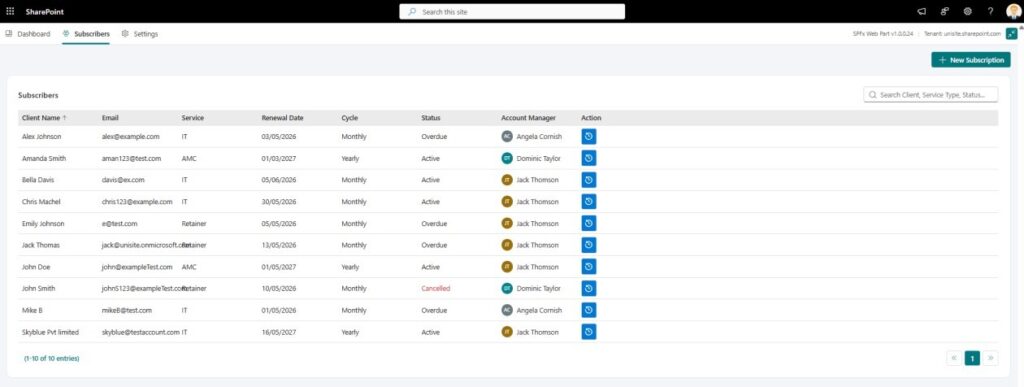Viewport: 1024px width, 387px height.
Task: Sort by Client Name column header
Action: coord(44,118)
